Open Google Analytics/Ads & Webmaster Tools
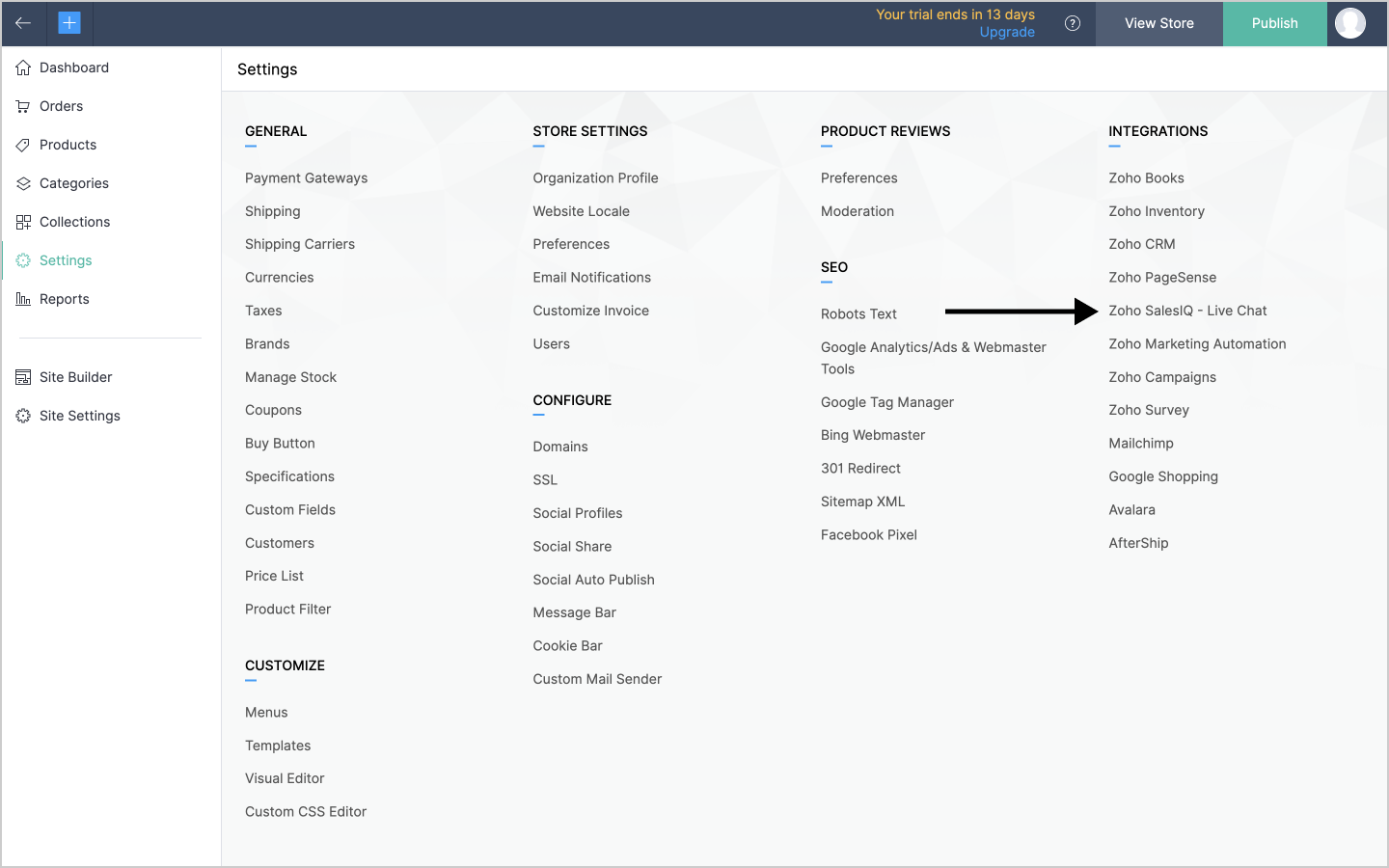This screenshot has height=868, width=1389. 933,358
